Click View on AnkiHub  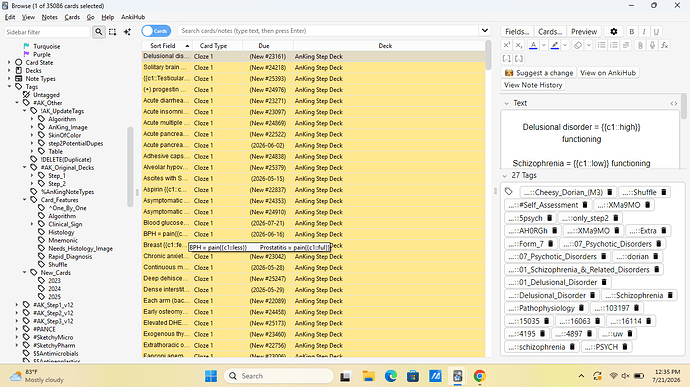coord(608,73)
